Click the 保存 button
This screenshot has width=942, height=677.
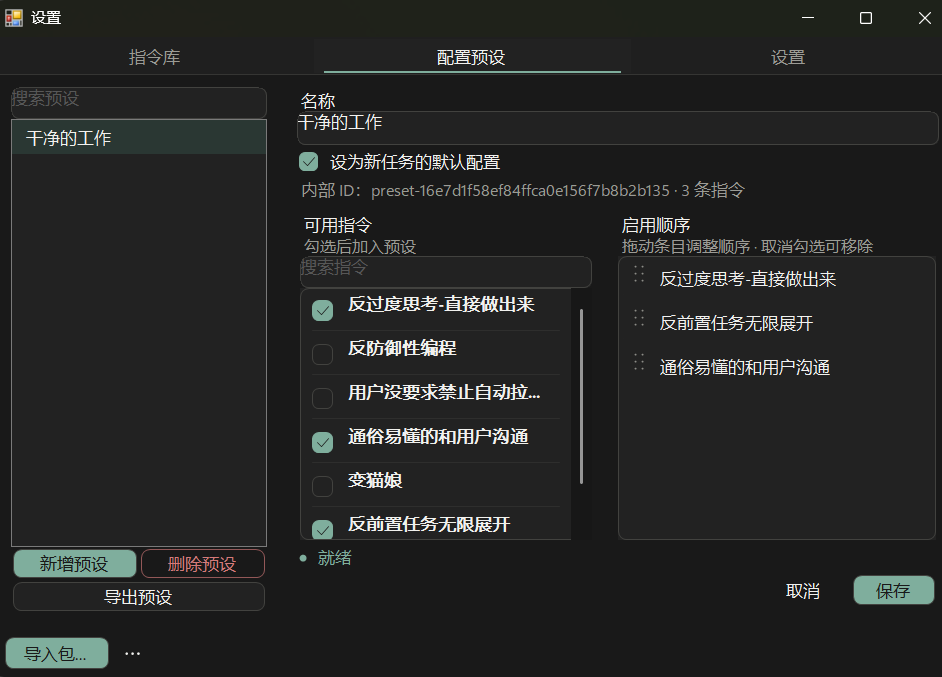[x=893, y=590]
